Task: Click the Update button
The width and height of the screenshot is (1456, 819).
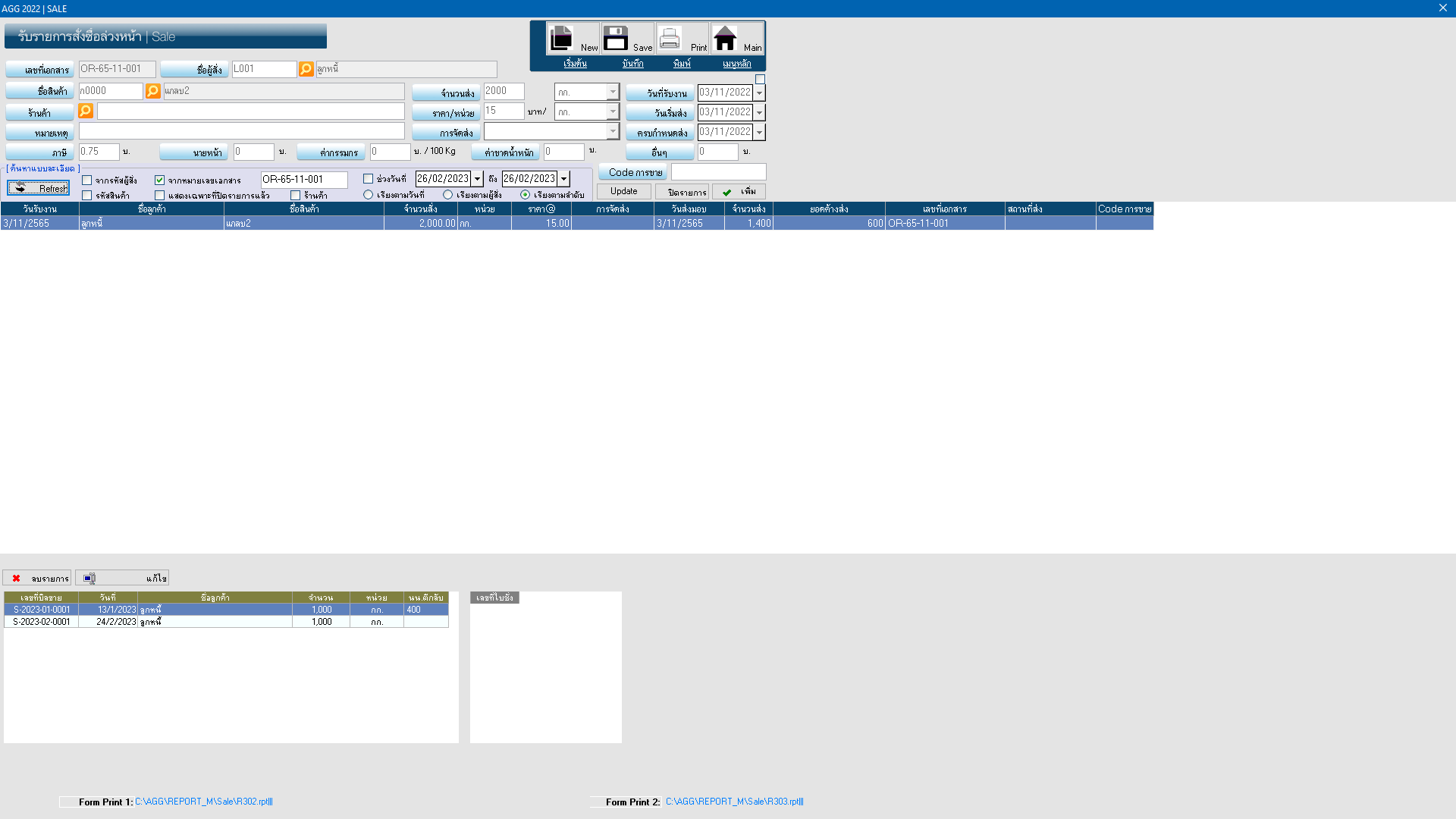Action: [623, 191]
